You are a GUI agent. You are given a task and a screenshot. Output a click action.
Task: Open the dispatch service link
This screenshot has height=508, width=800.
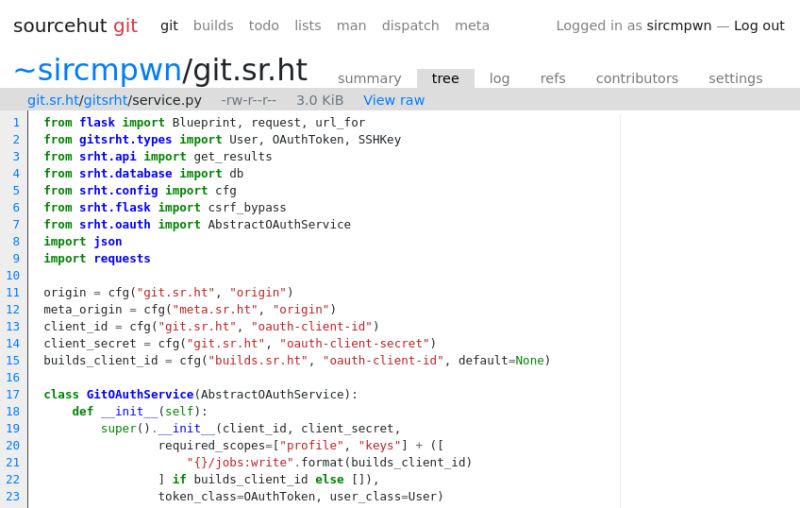[x=410, y=26]
